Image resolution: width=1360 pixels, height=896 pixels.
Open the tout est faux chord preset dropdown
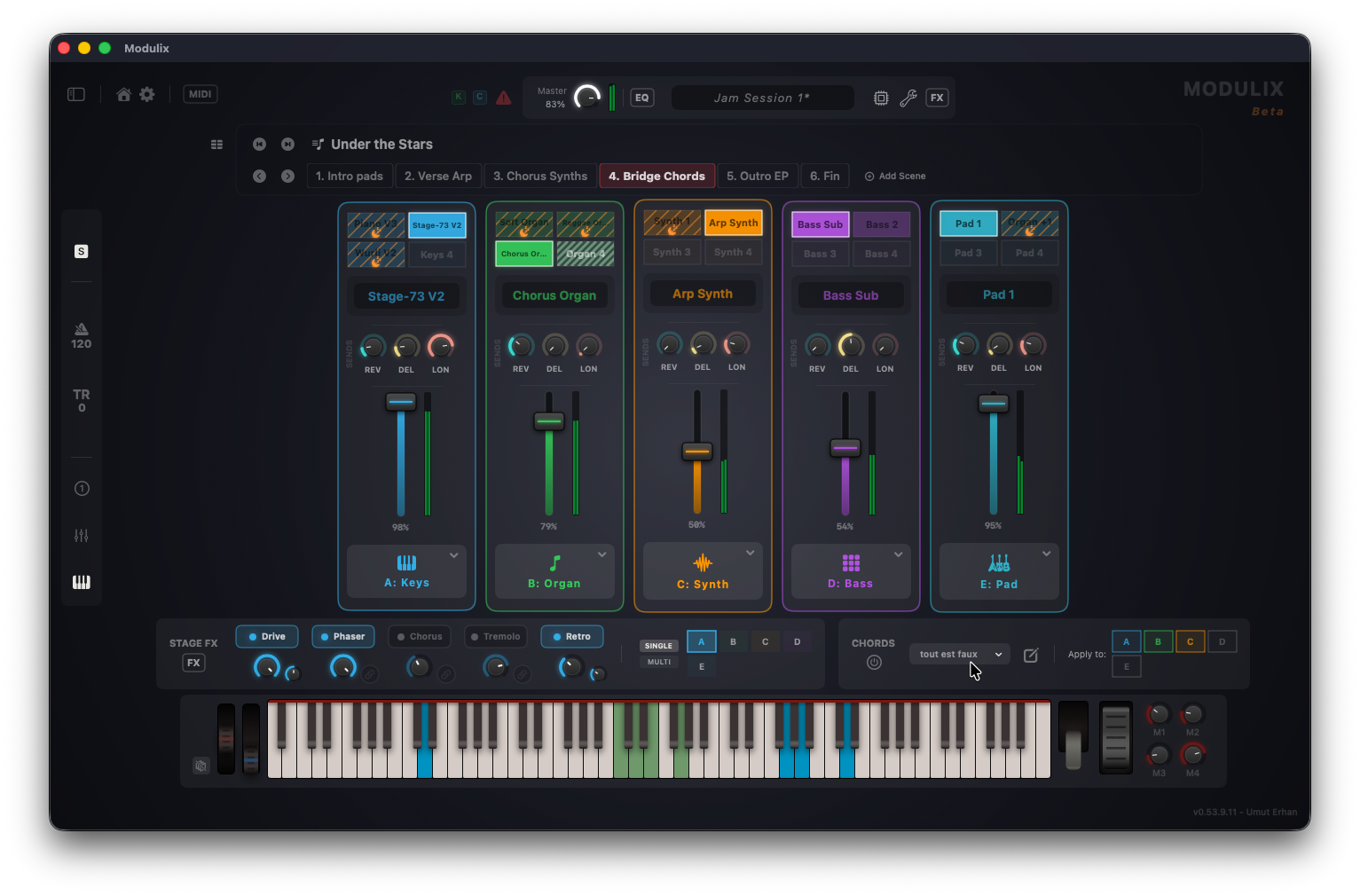[x=960, y=654]
